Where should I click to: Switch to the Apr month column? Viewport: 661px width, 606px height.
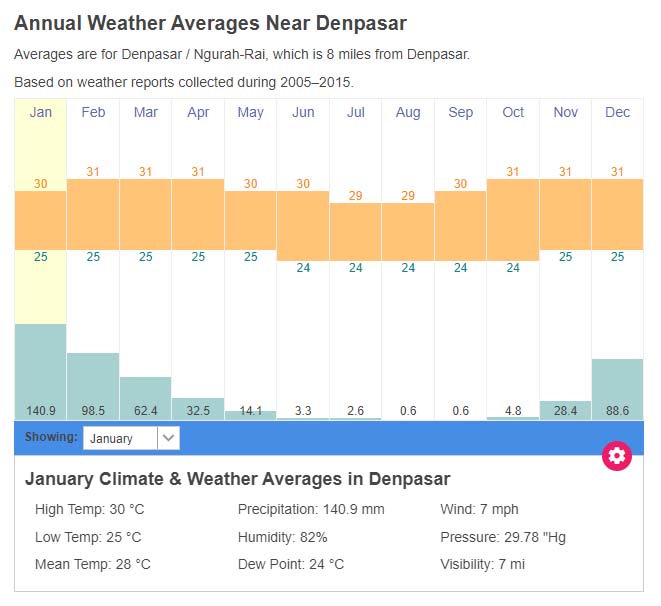click(198, 112)
